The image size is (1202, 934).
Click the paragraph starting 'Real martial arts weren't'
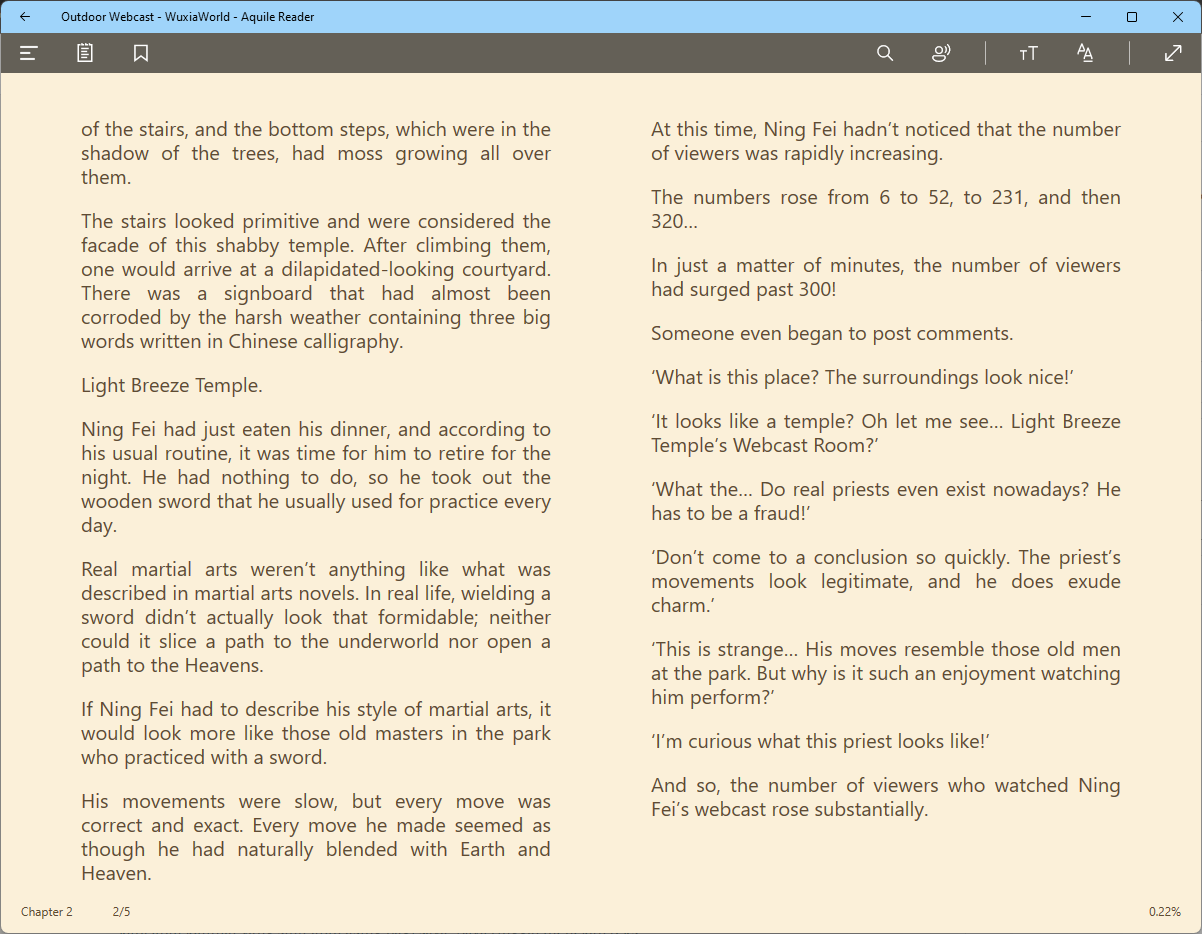pos(315,618)
